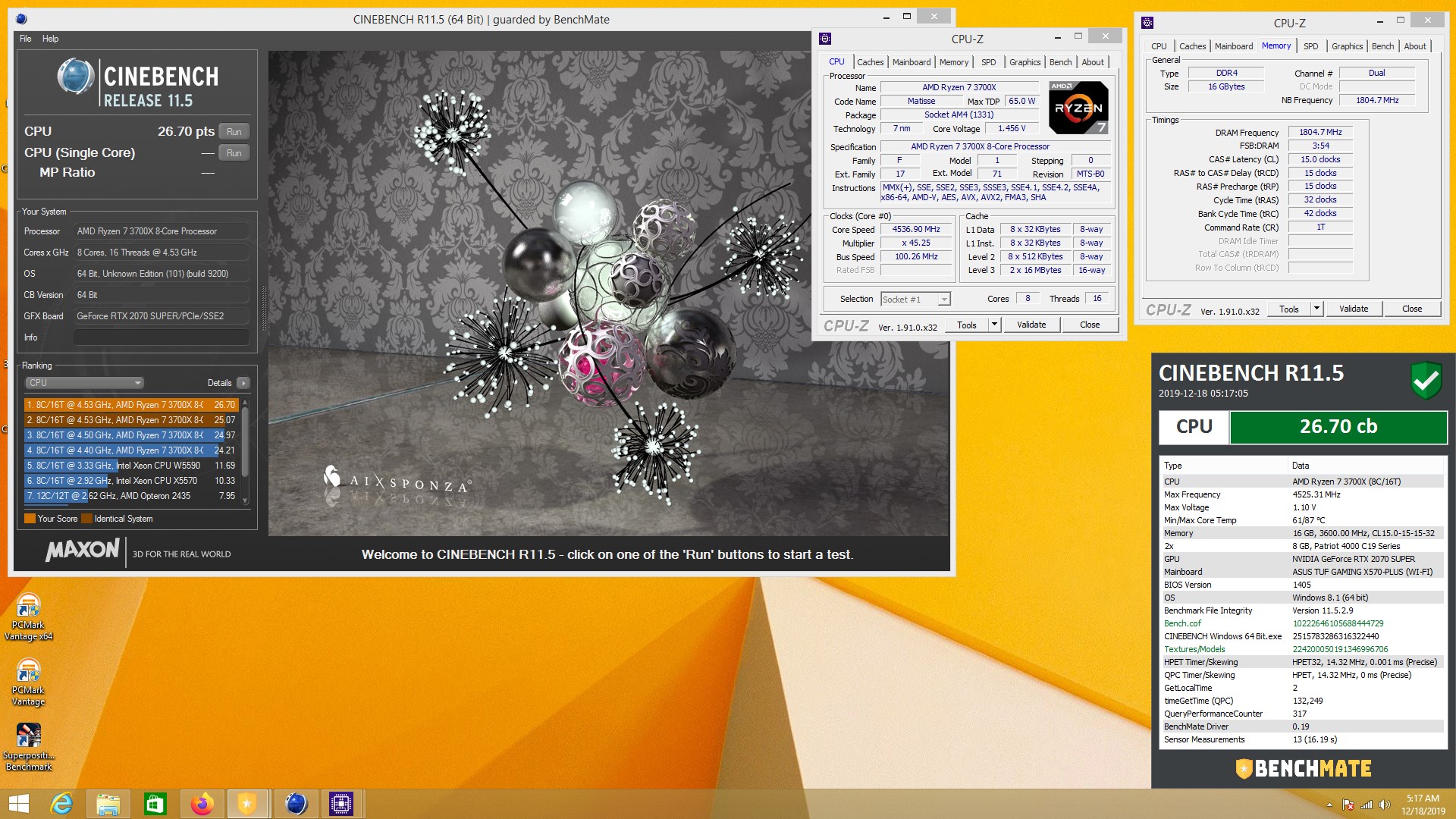This screenshot has width=1456, height=819.
Task: Click ranking list vertical scrollbar
Action: coord(244,451)
